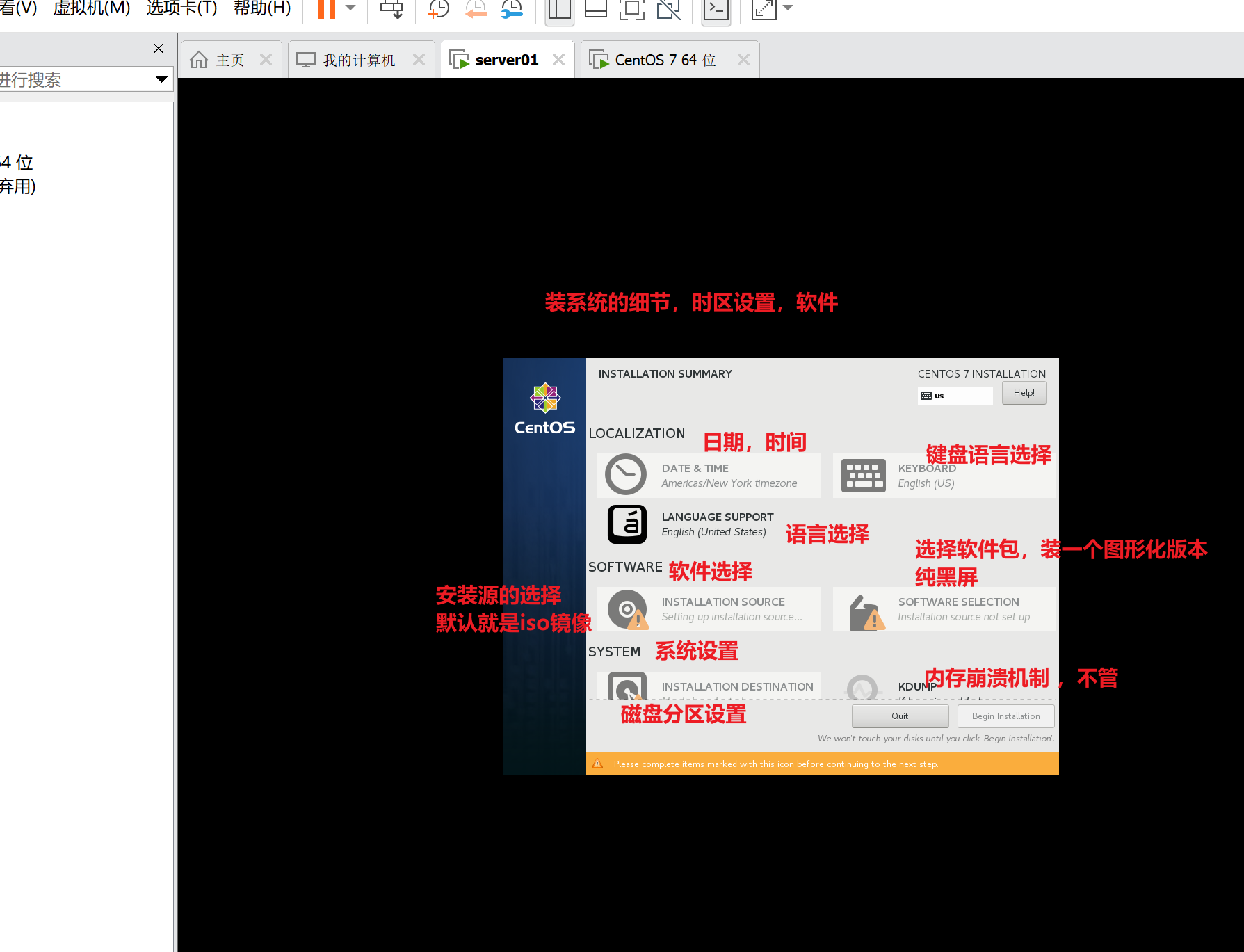Viewport: 1244px width, 952px height.
Task: Close the library sidebar panel
Action: [159, 48]
